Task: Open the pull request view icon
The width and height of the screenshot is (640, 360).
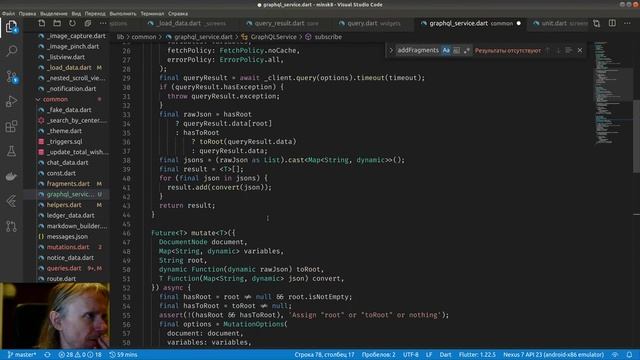Action: click(x=11, y=226)
